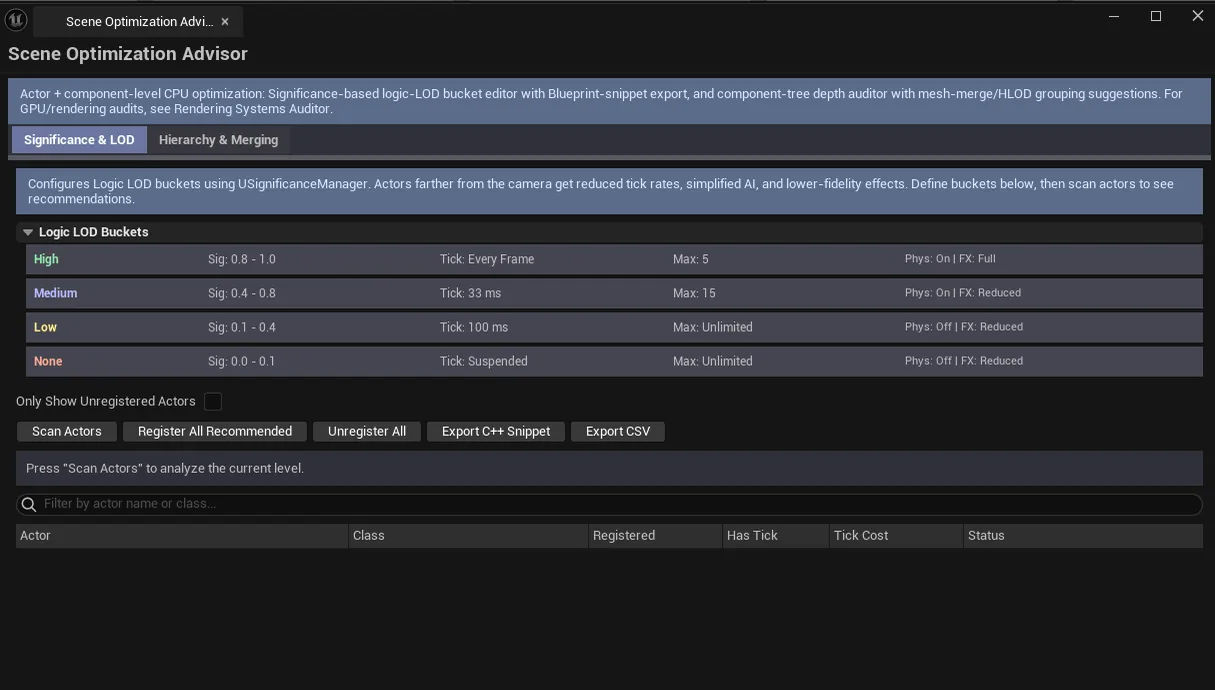The image size is (1215, 690).
Task: Click the Export CSV button
Action: tap(618, 431)
